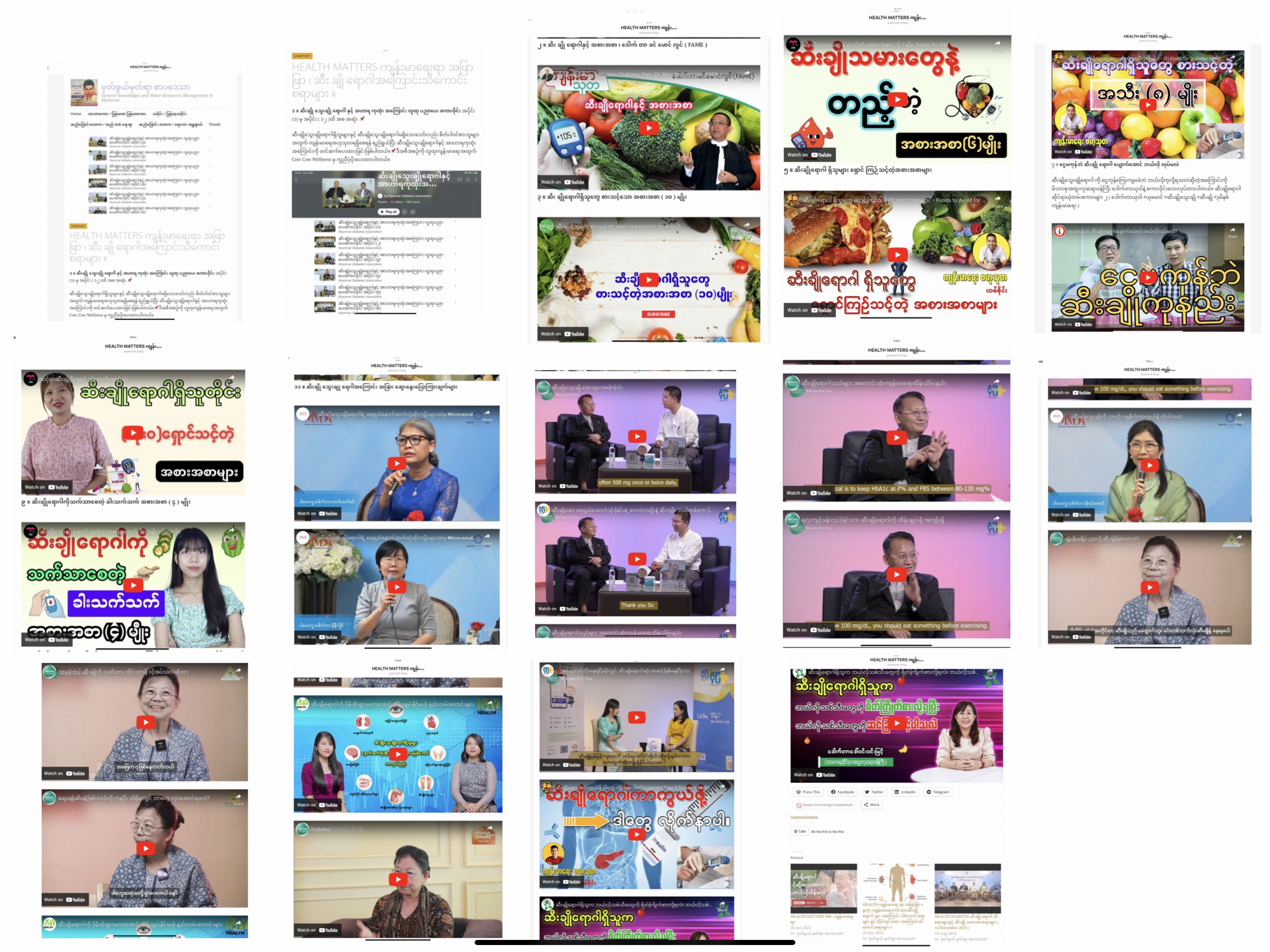The image size is (1270, 952).
Task: Toggle the save bookmark beside Play all
Action: point(404,212)
